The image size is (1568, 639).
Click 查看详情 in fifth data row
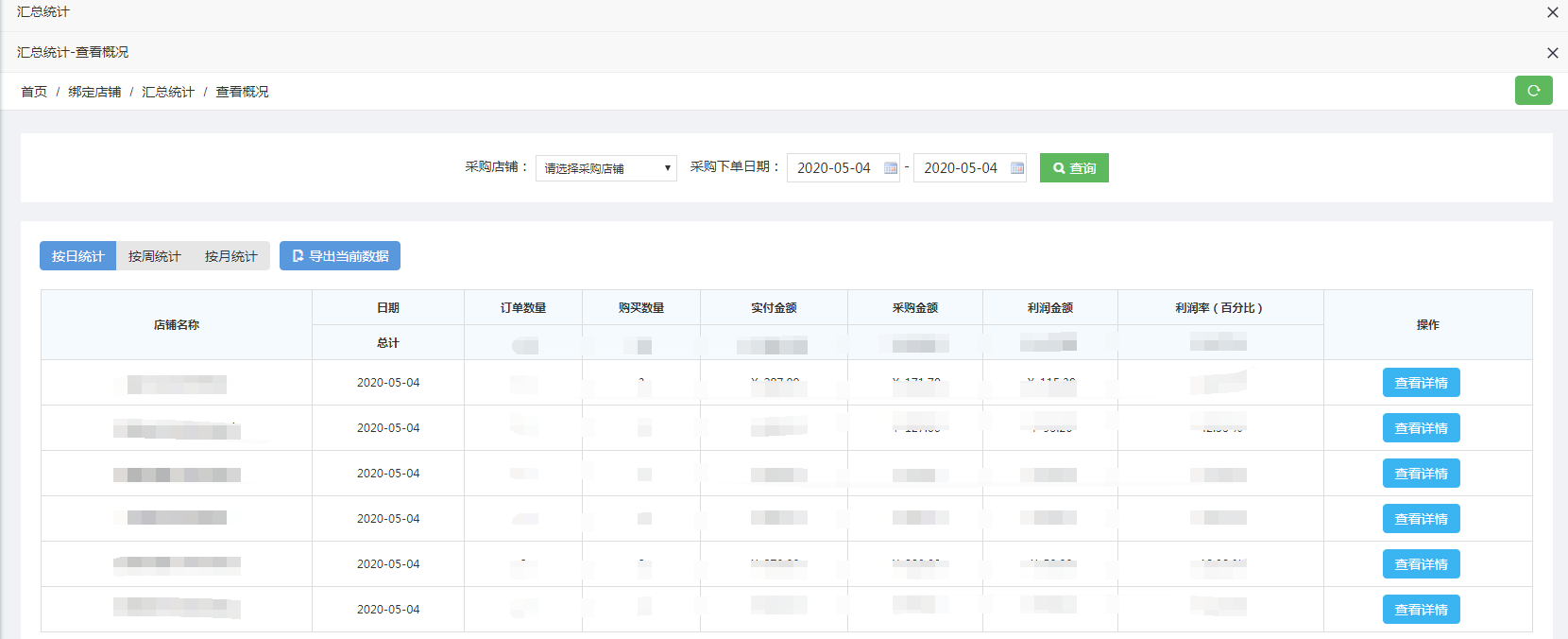(1422, 564)
